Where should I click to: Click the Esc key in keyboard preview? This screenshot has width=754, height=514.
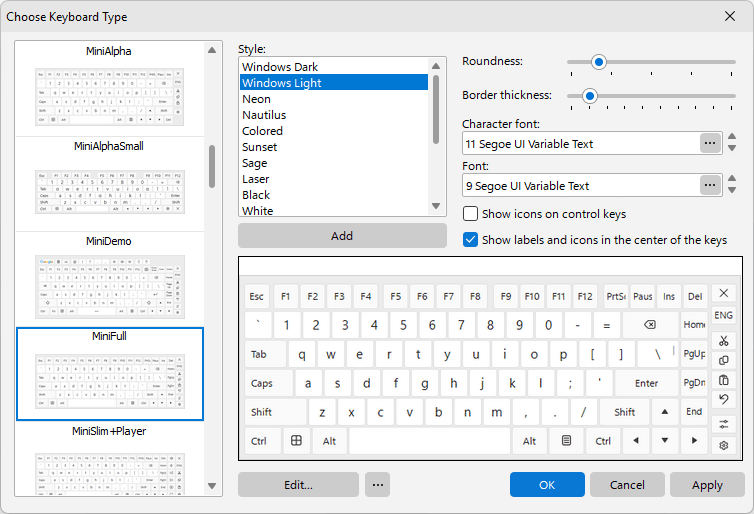click(256, 297)
